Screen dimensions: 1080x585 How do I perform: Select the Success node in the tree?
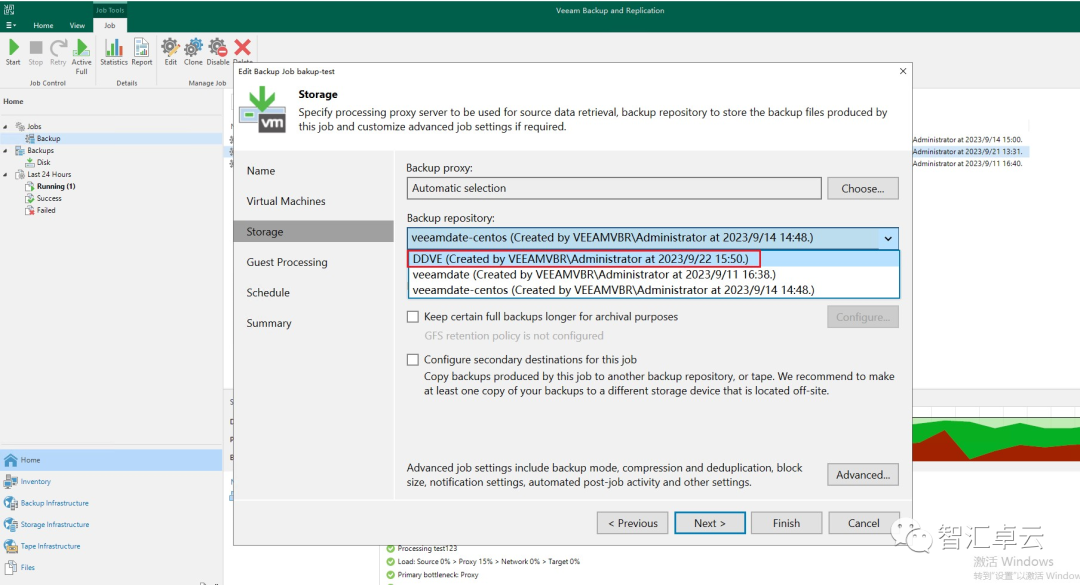(x=48, y=198)
